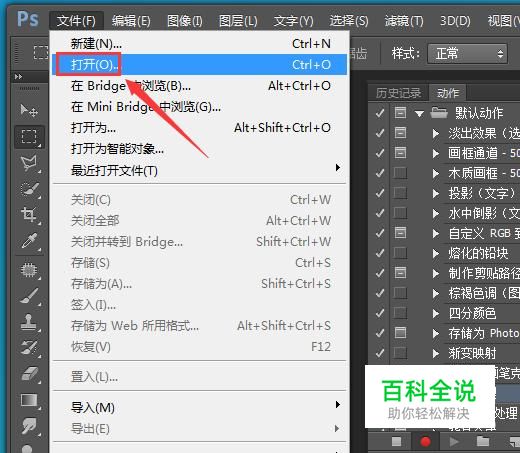Screen dimensions: 520x453
Task: Open the 图层(L) menu
Action: click(238, 21)
